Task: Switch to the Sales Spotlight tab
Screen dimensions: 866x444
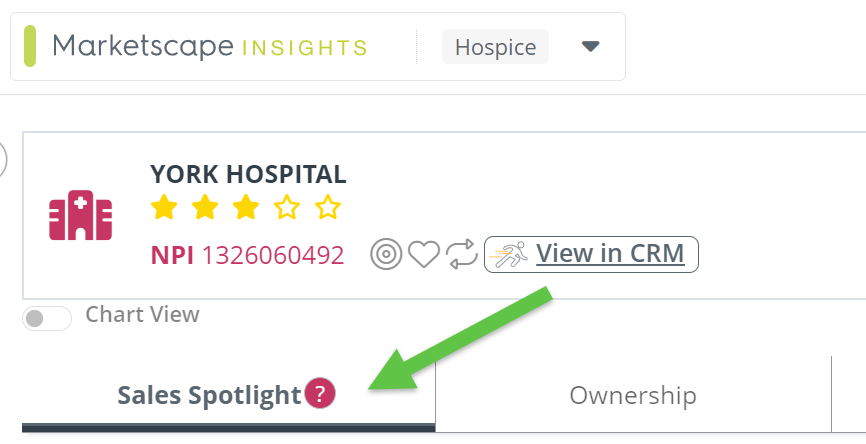Action: (x=209, y=396)
